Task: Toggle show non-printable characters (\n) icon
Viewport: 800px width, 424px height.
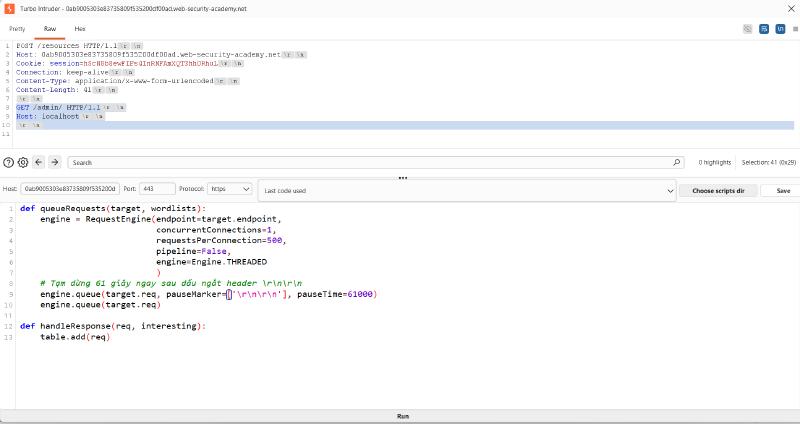Action: coord(780,29)
